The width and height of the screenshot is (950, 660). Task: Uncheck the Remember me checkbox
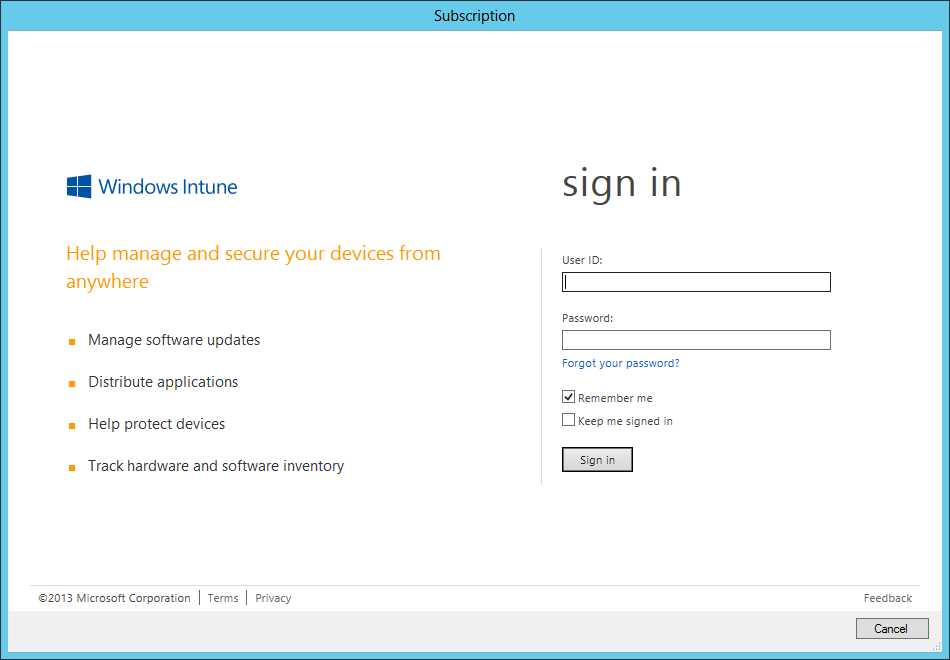pyautogui.click(x=568, y=397)
